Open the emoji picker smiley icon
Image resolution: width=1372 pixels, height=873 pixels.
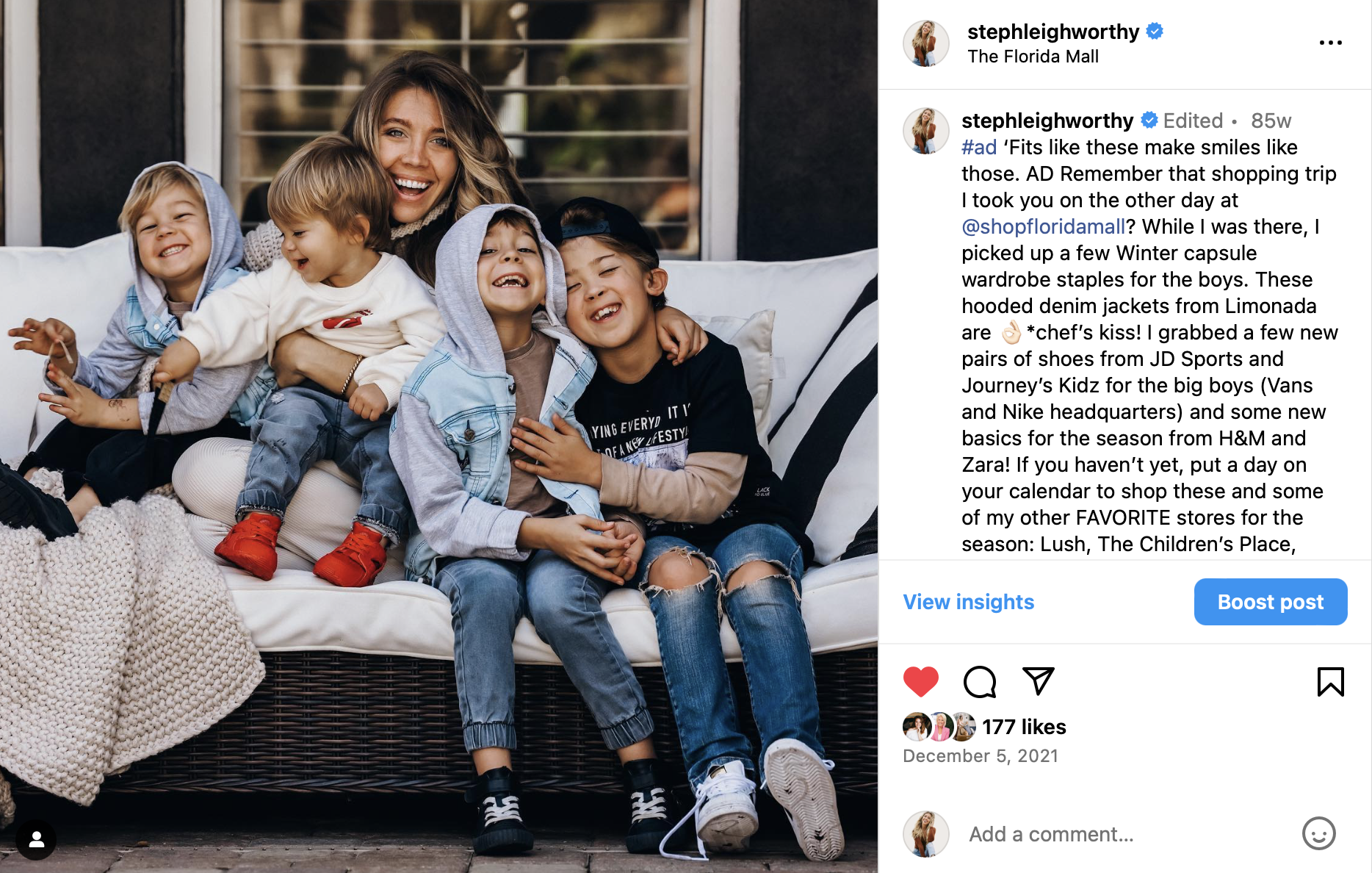coord(1318,833)
